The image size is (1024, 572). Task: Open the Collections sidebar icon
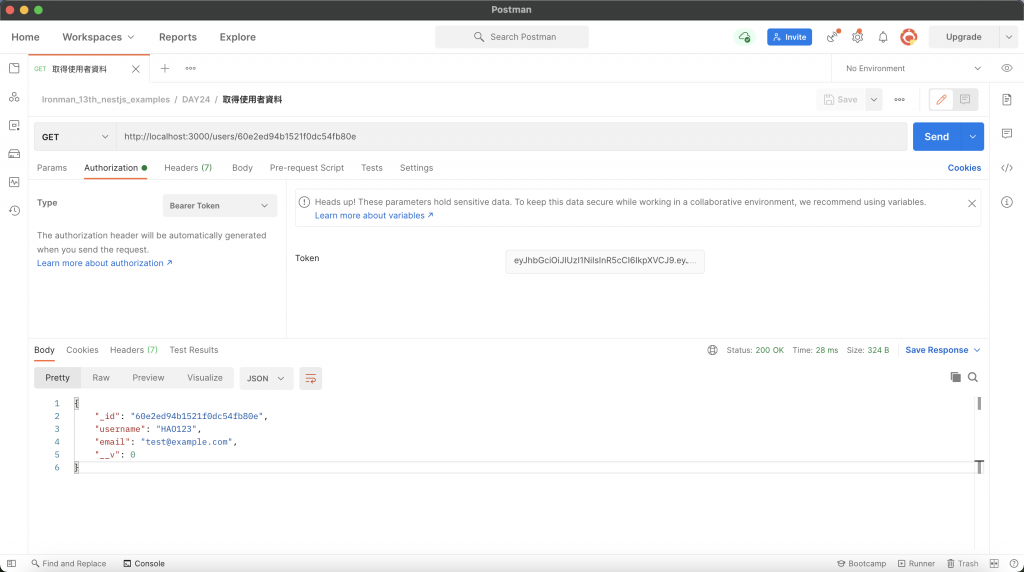tap(14, 69)
